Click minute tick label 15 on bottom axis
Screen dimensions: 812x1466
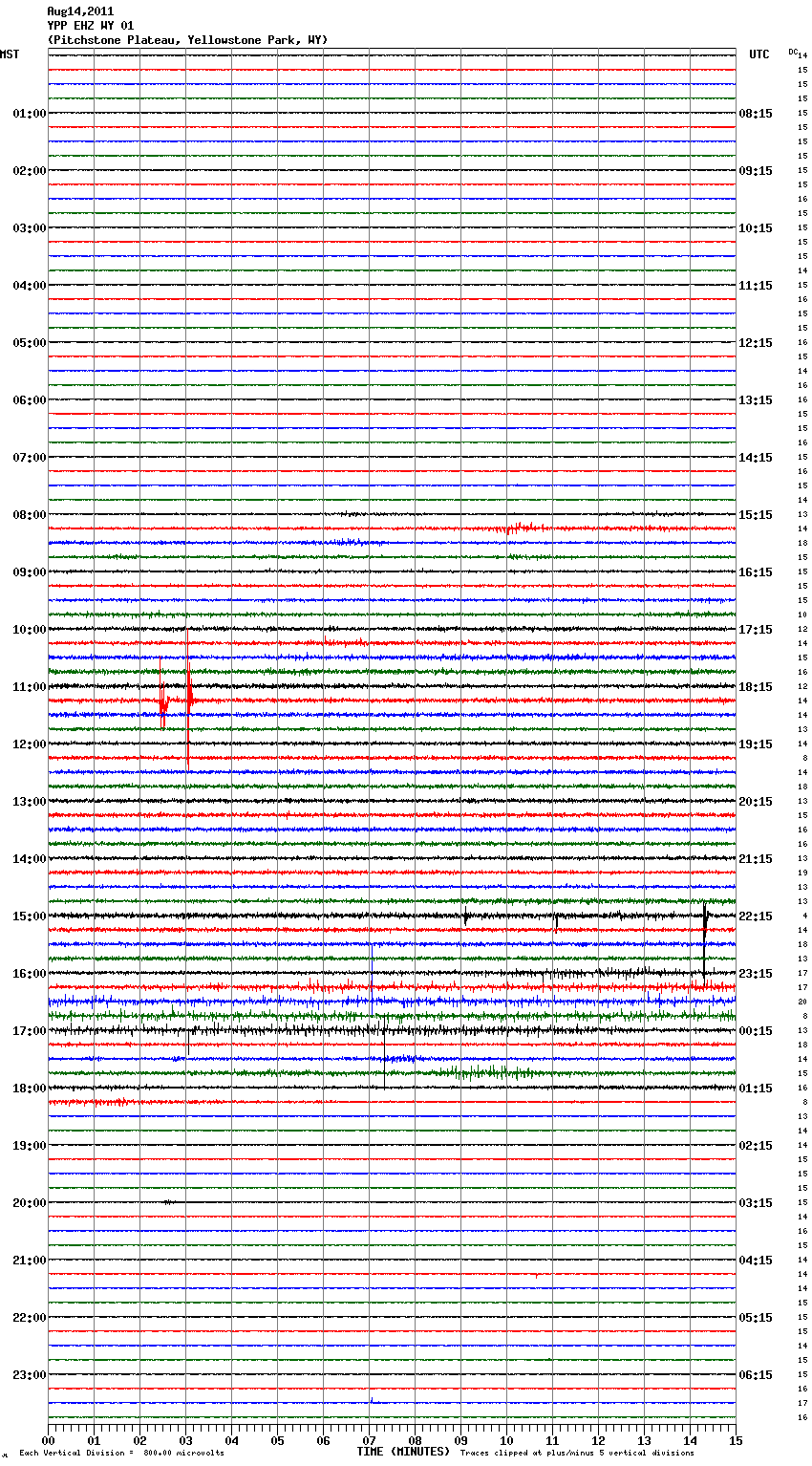[736, 1439]
